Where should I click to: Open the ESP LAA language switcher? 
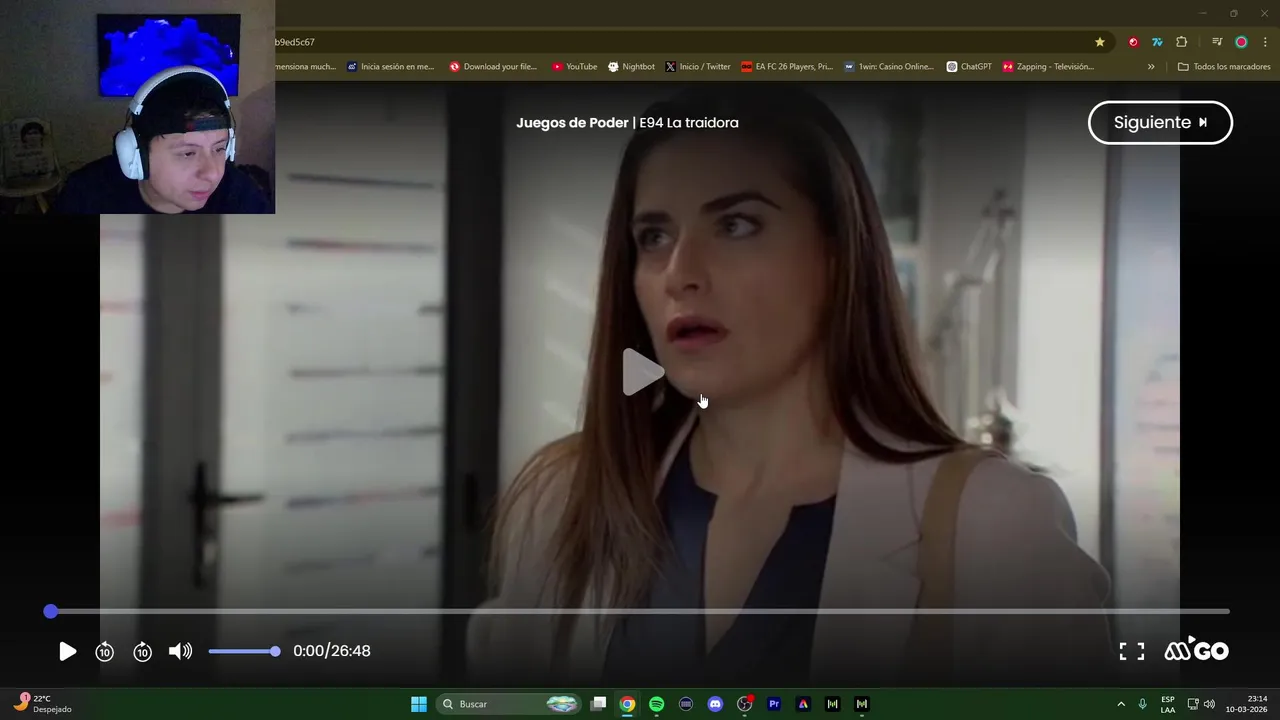(x=1168, y=704)
